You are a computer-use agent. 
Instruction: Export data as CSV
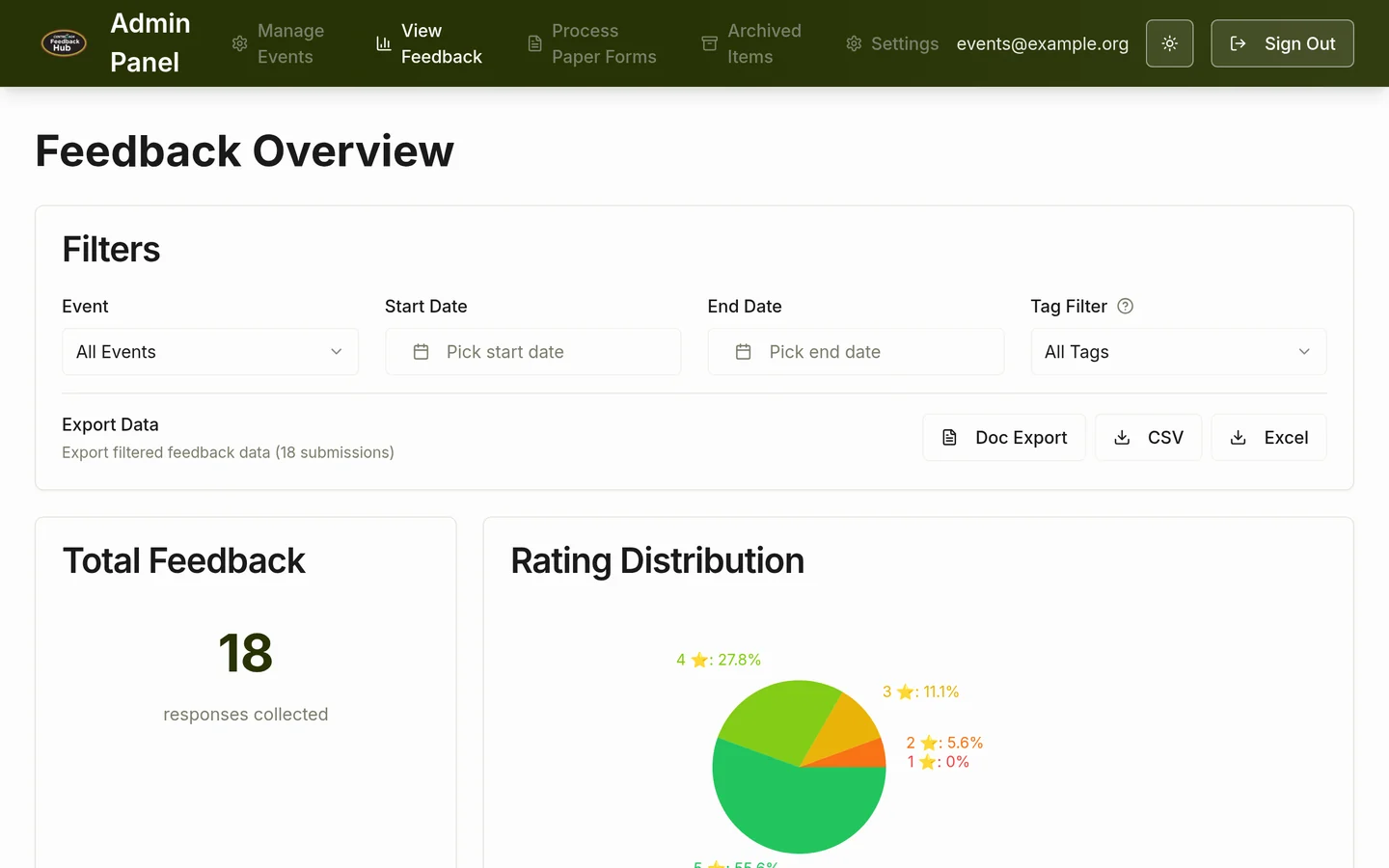pyautogui.click(x=1148, y=438)
